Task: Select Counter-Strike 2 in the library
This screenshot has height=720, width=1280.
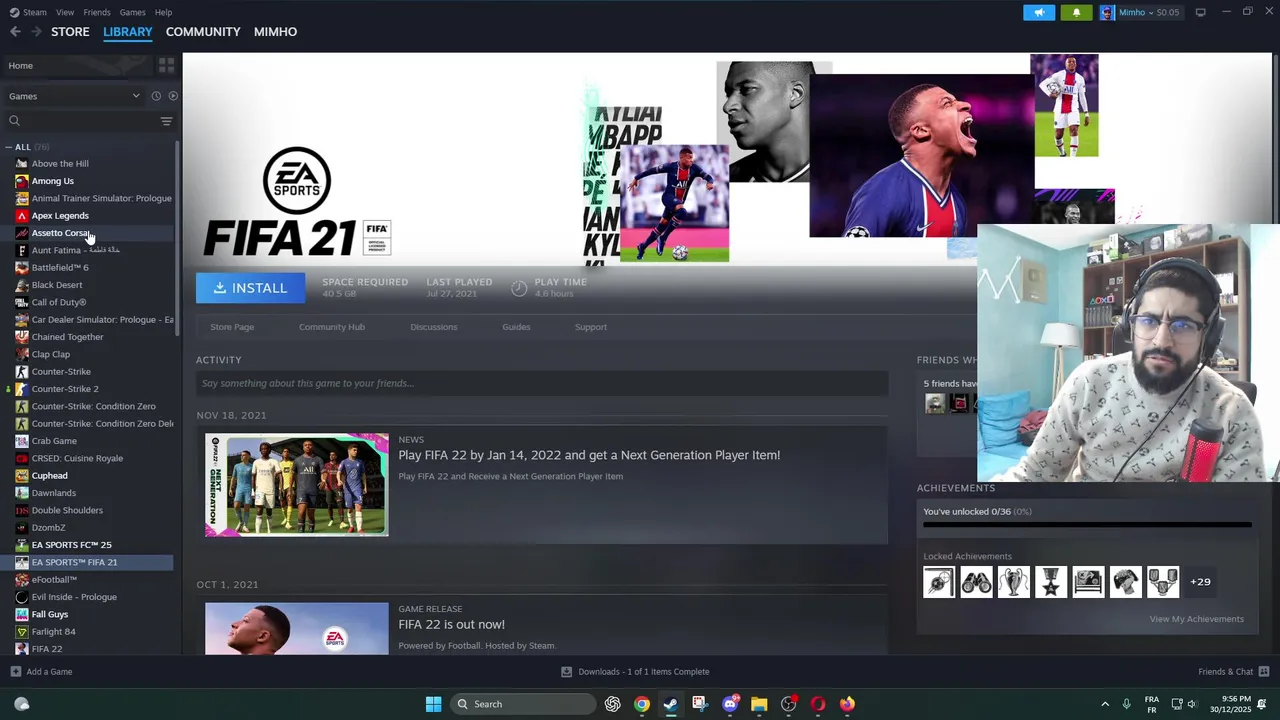Action: [x=65, y=389]
